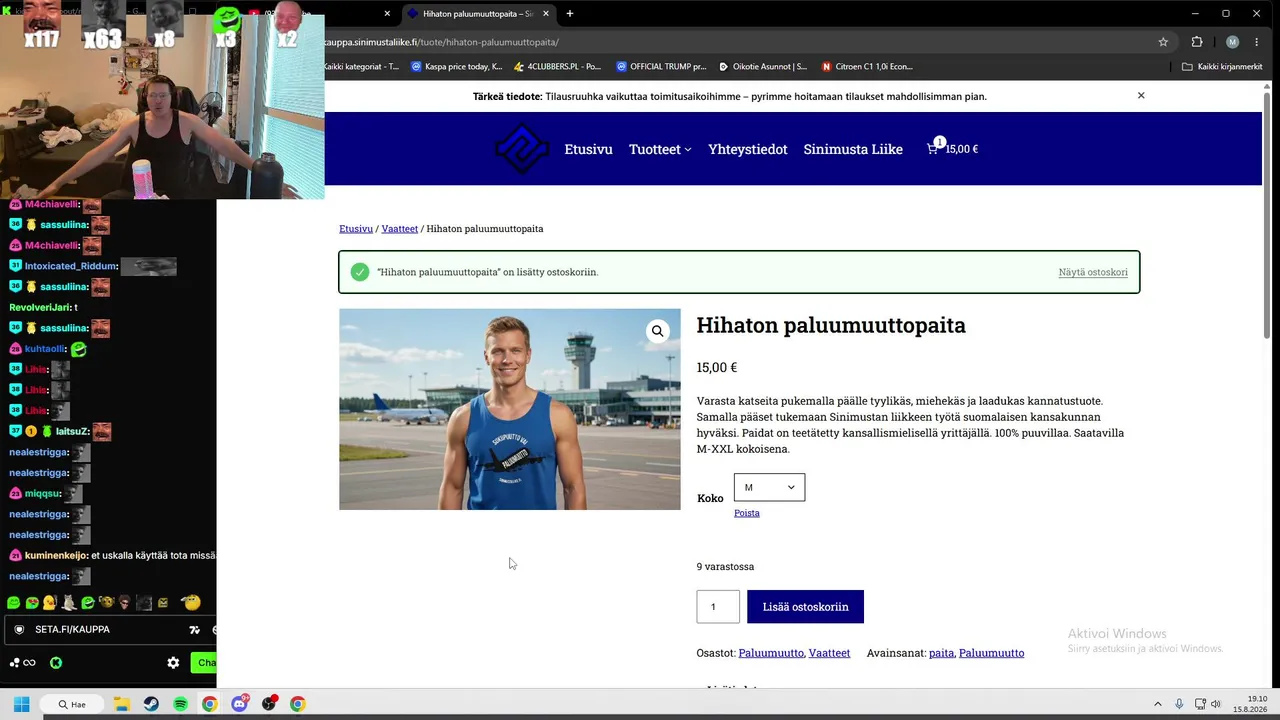Image resolution: width=1280 pixels, height=720 pixels.
Task: Open Sinimusta Liike menu item
Action: (853, 149)
